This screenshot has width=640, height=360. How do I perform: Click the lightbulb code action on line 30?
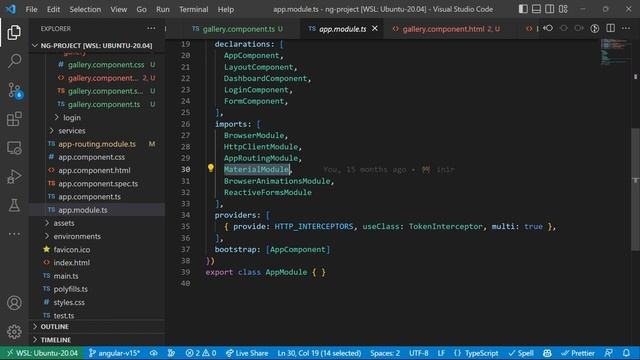coord(211,168)
